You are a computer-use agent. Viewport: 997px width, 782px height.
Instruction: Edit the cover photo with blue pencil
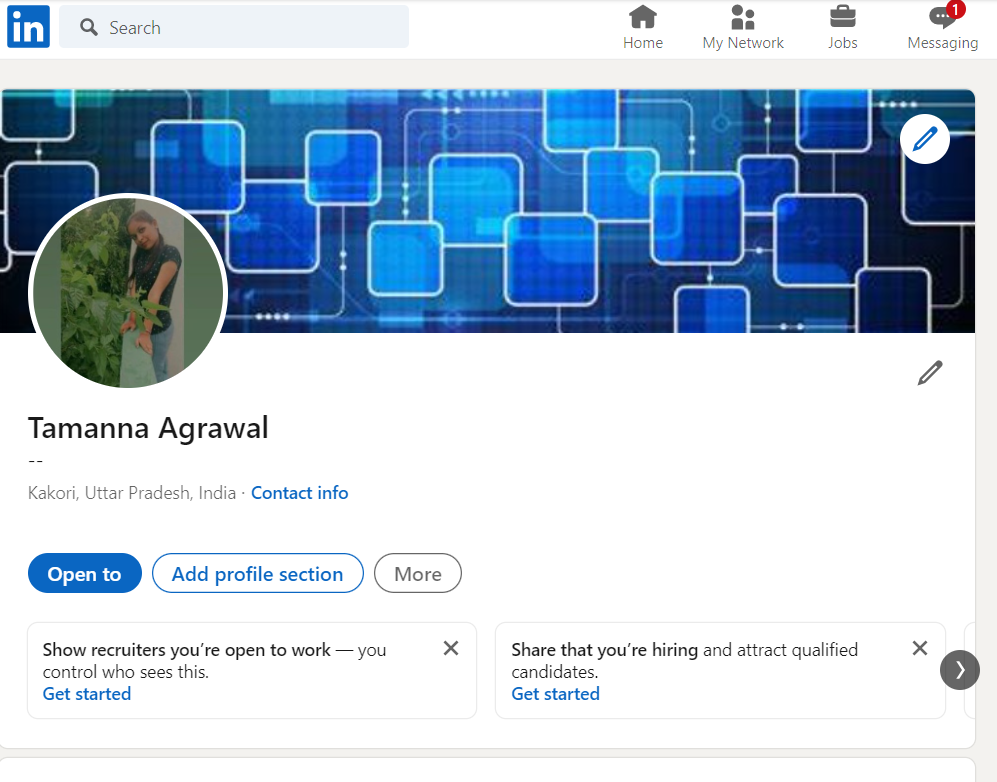[925, 139]
